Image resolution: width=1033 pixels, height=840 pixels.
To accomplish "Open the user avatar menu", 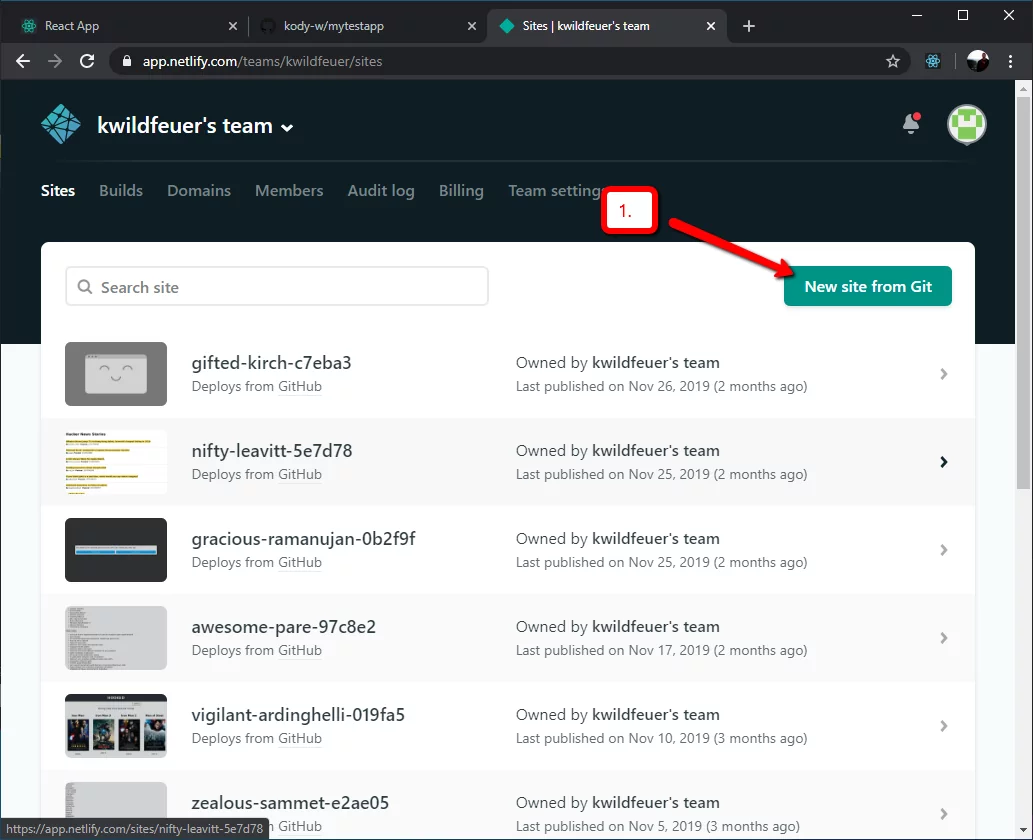I will point(966,124).
